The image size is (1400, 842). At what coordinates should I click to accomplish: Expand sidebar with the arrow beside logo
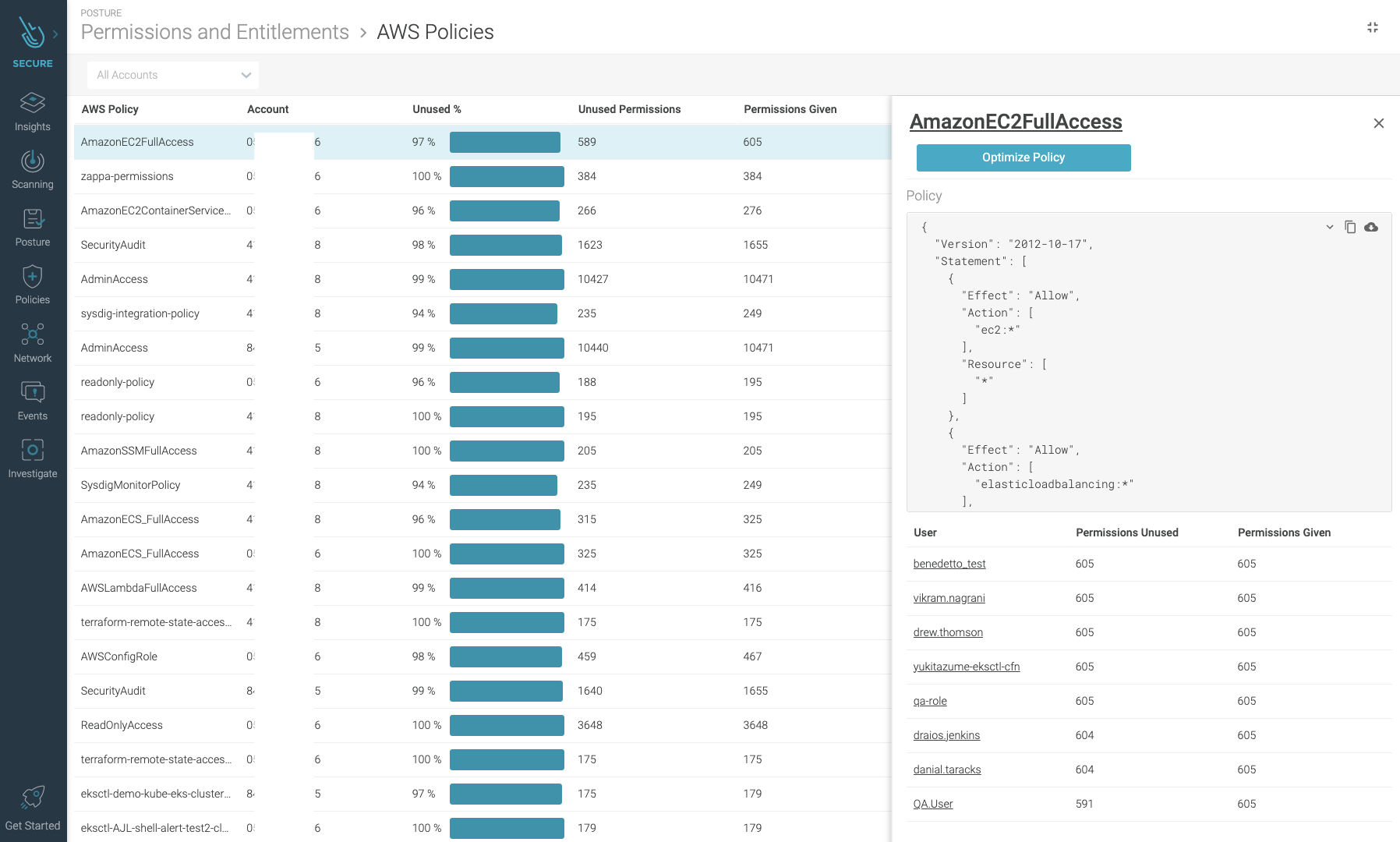click(x=55, y=34)
